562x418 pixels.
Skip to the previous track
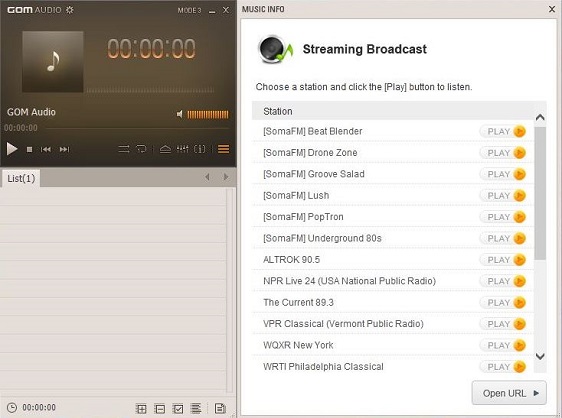click(46, 149)
